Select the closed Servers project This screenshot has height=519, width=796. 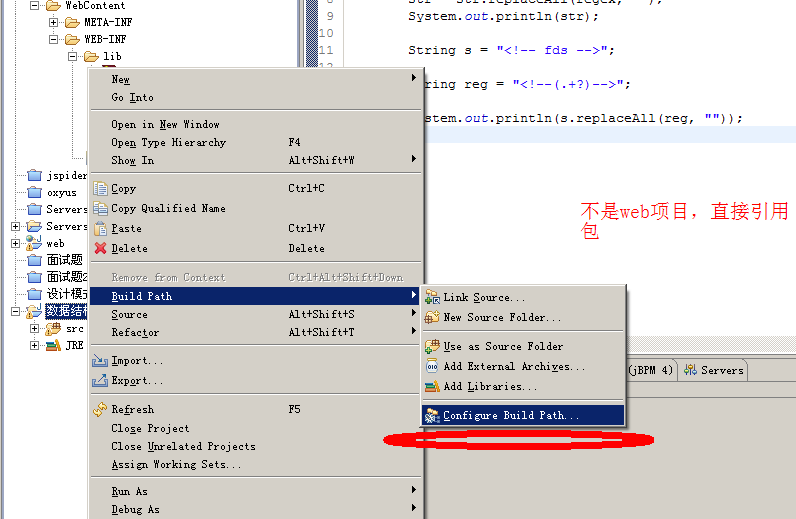point(67,209)
